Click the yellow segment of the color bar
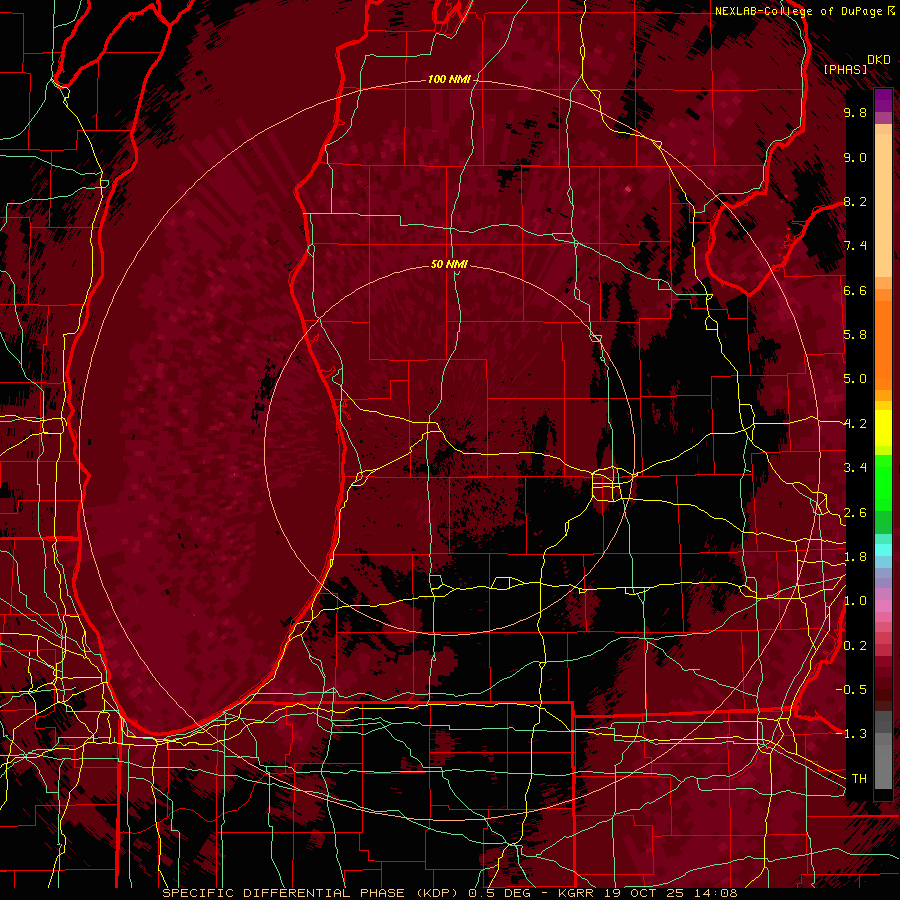Image resolution: width=900 pixels, height=900 pixels. pos(883,428)
